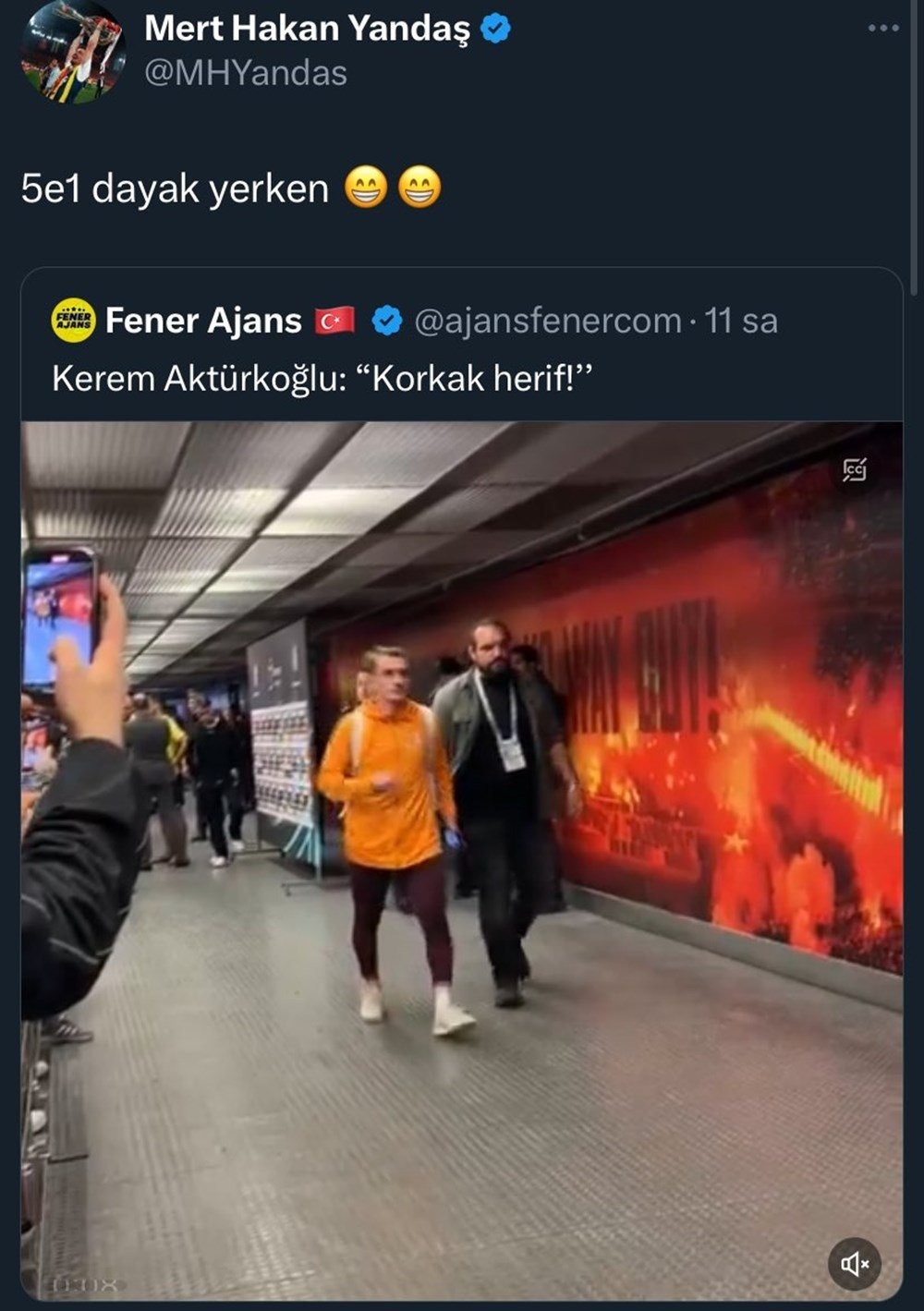
Task: Click the @ajansfenercom handle
Action: click(548, 321)
